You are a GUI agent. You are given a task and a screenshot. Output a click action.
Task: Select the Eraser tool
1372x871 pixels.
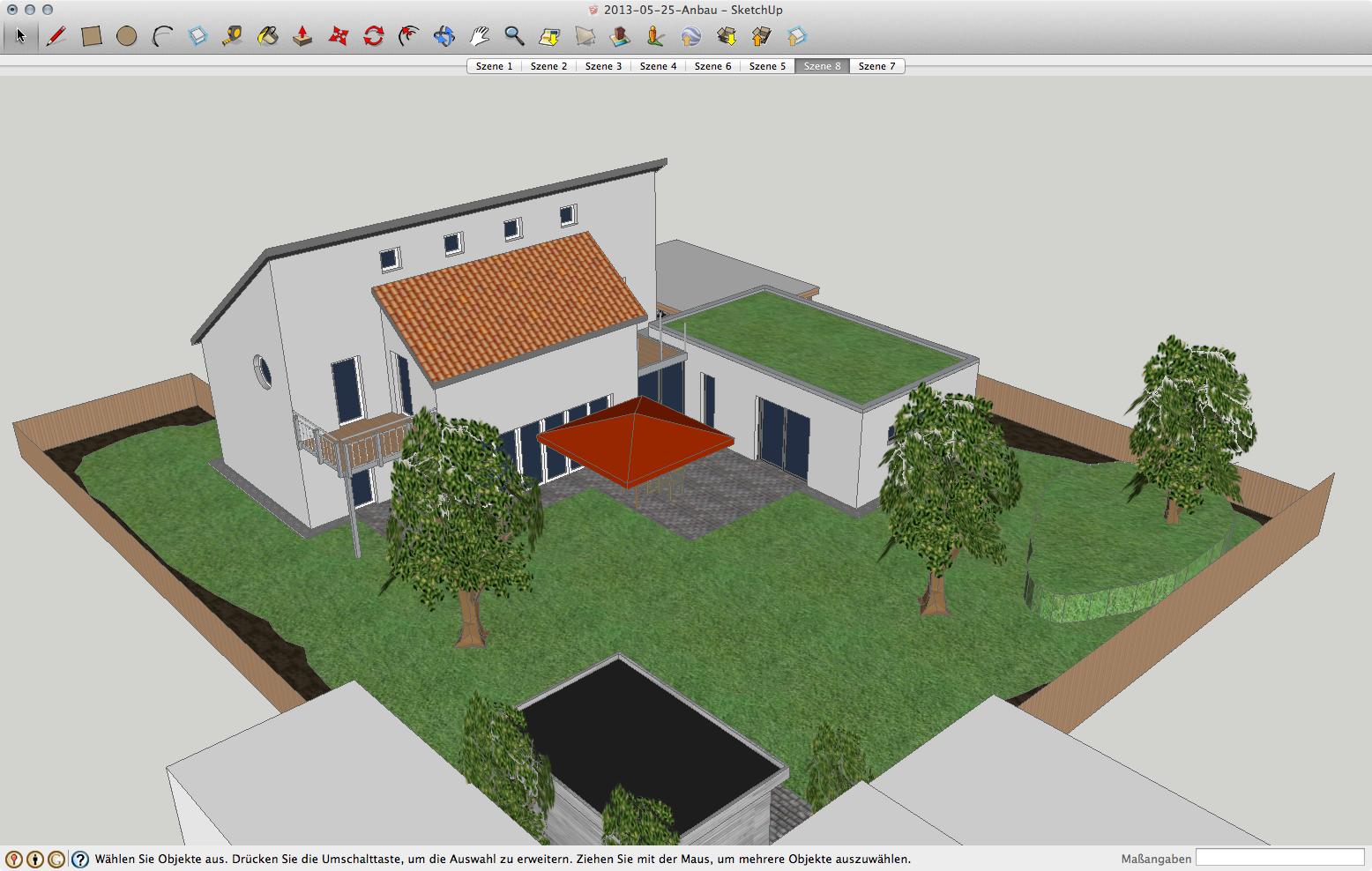(x=198, y=36)
